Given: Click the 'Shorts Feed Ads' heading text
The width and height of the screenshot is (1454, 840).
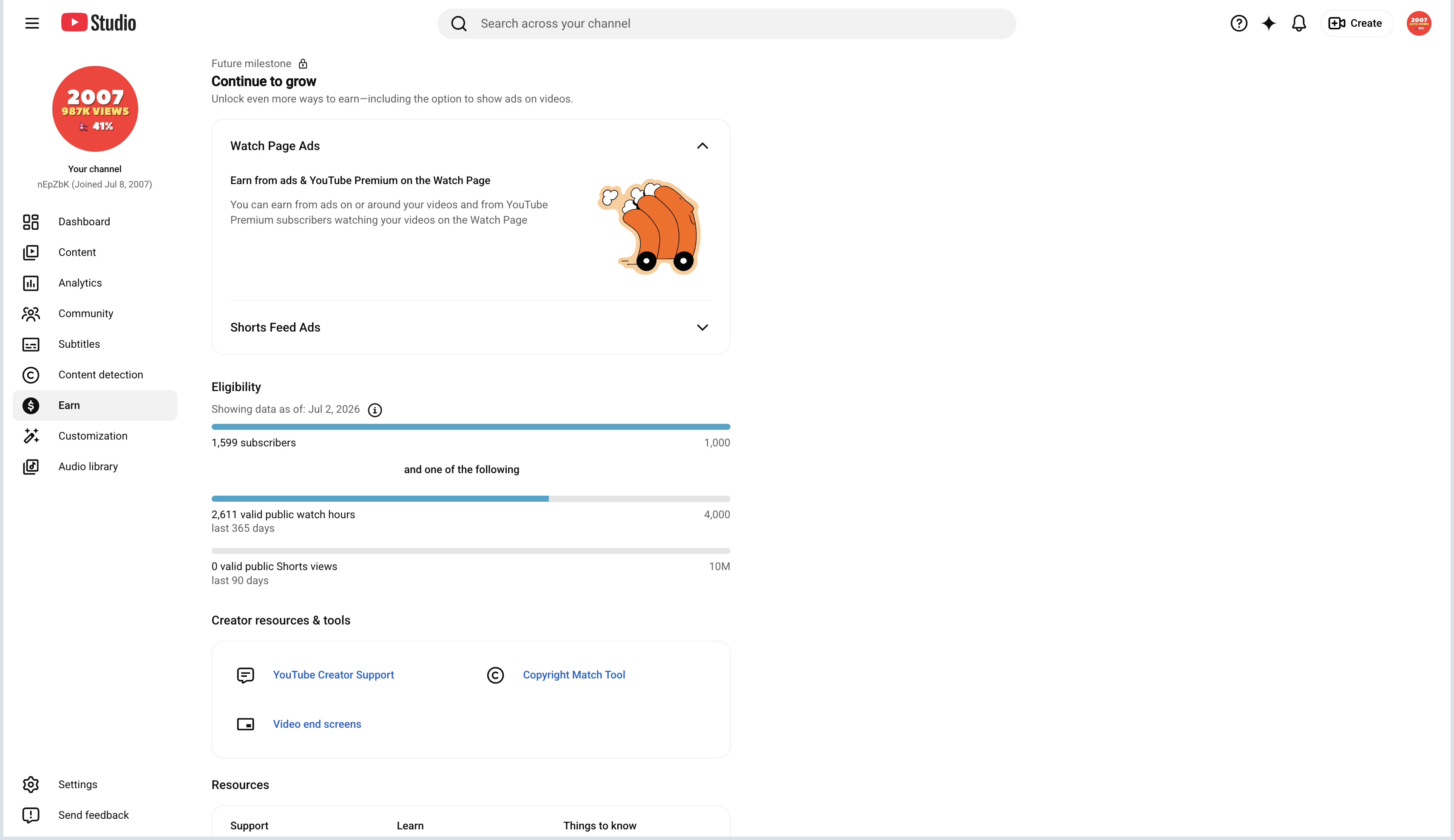Looking at the screenshot, I should click(275, 328).
